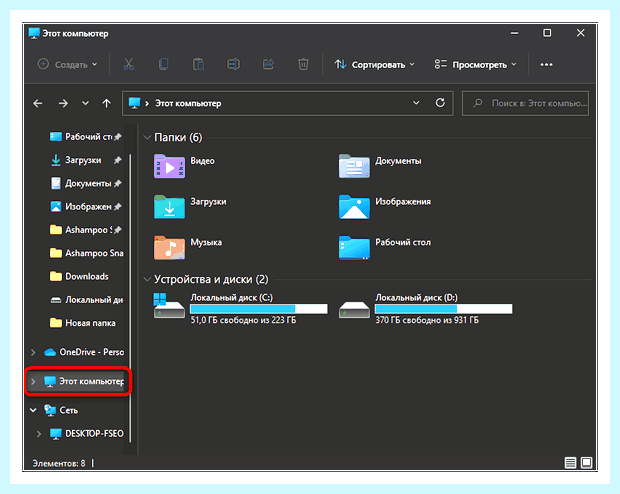Expand the OneDrive tree node
620x494 pixels.
click(33, 352)
